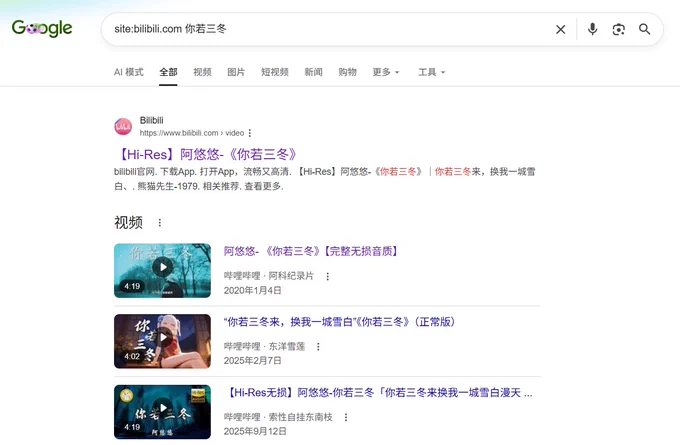680x445 pixels.
Task: Click source text 哔哩哔哩 · 阿科纪录片
Action: (x=269, y=276)
